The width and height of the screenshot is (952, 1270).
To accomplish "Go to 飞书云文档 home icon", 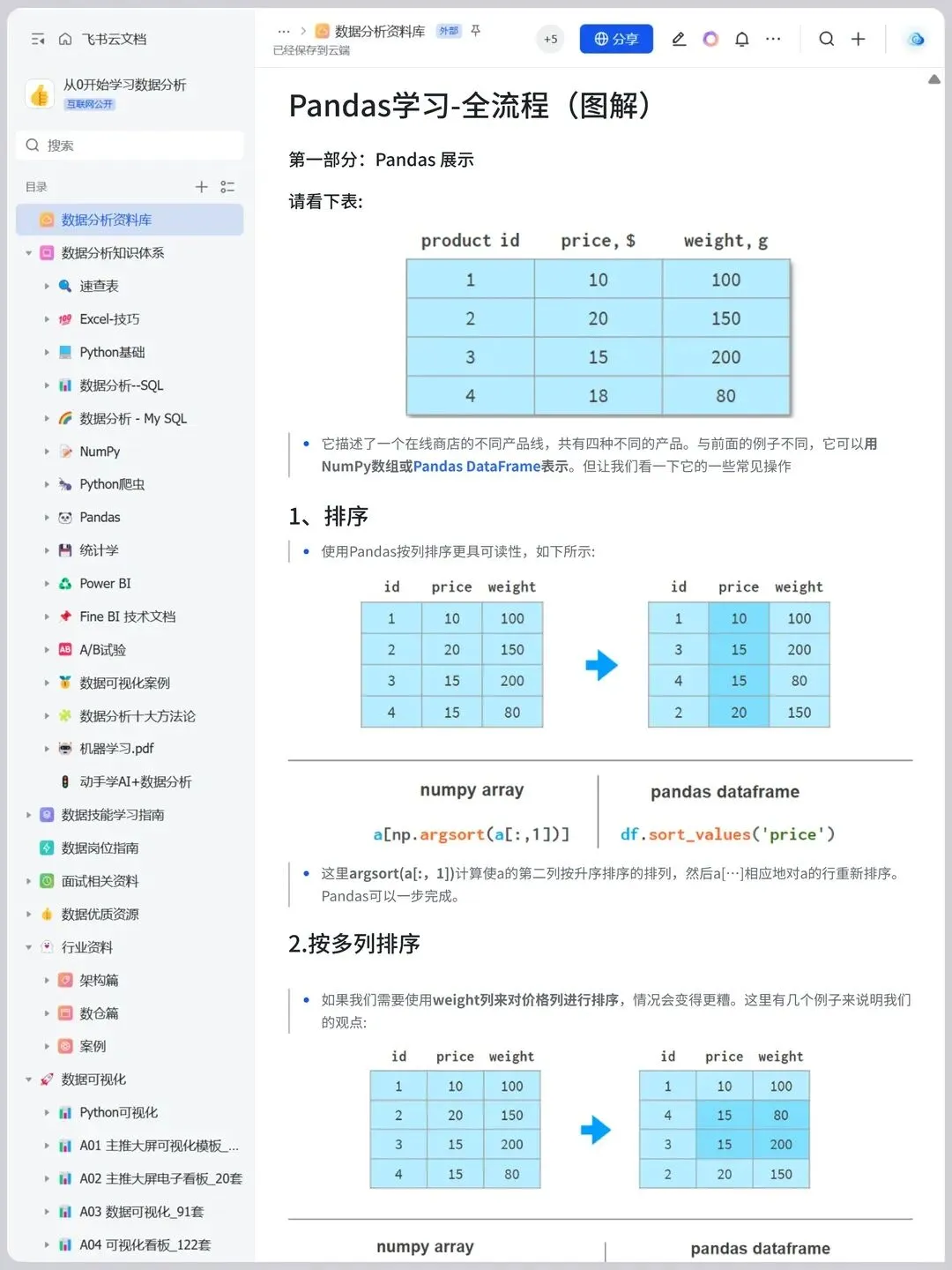I will point(65,39).
